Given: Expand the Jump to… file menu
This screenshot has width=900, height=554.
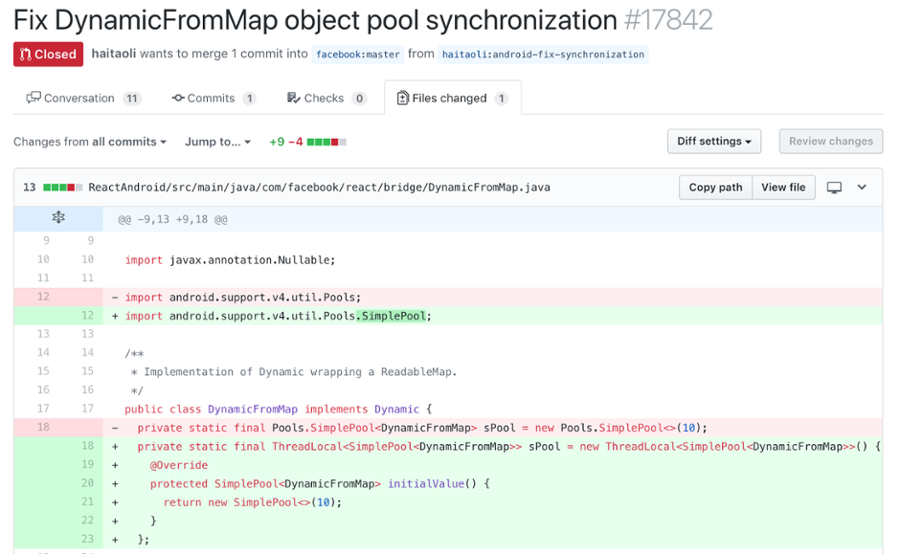Looking at the screenshot, I should point(218,142).
